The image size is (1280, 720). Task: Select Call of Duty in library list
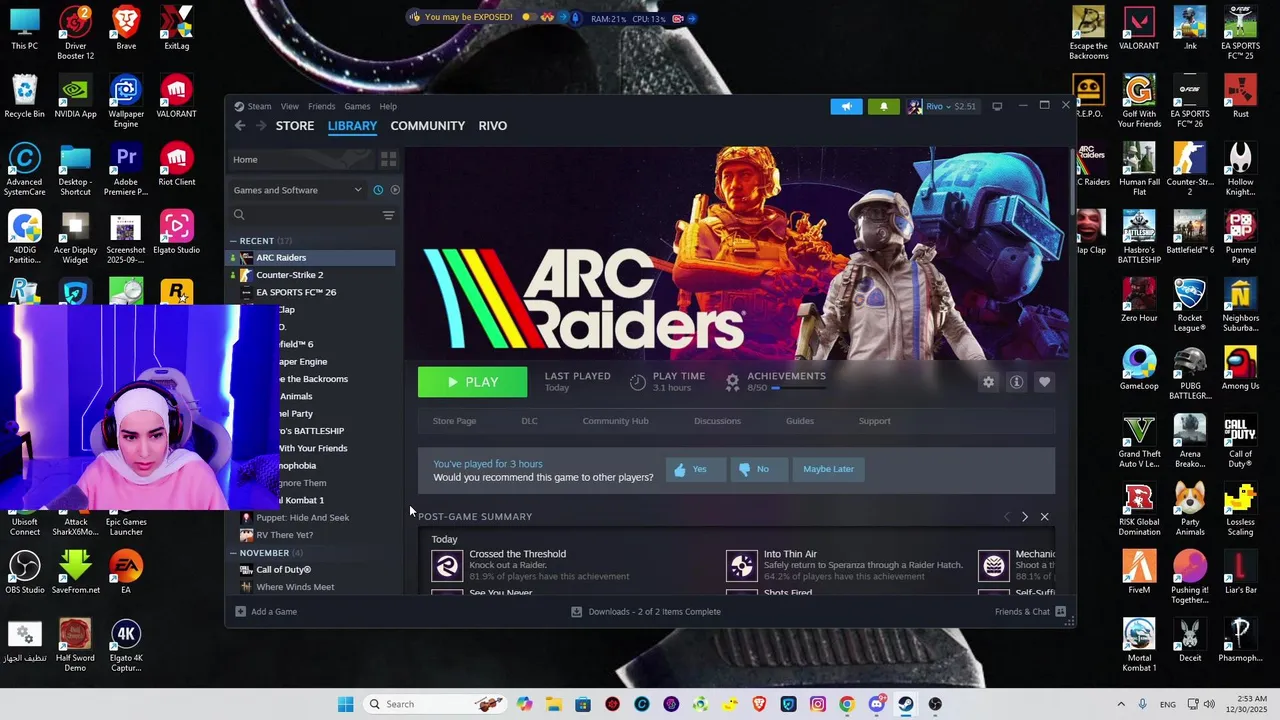pos(312,570)
